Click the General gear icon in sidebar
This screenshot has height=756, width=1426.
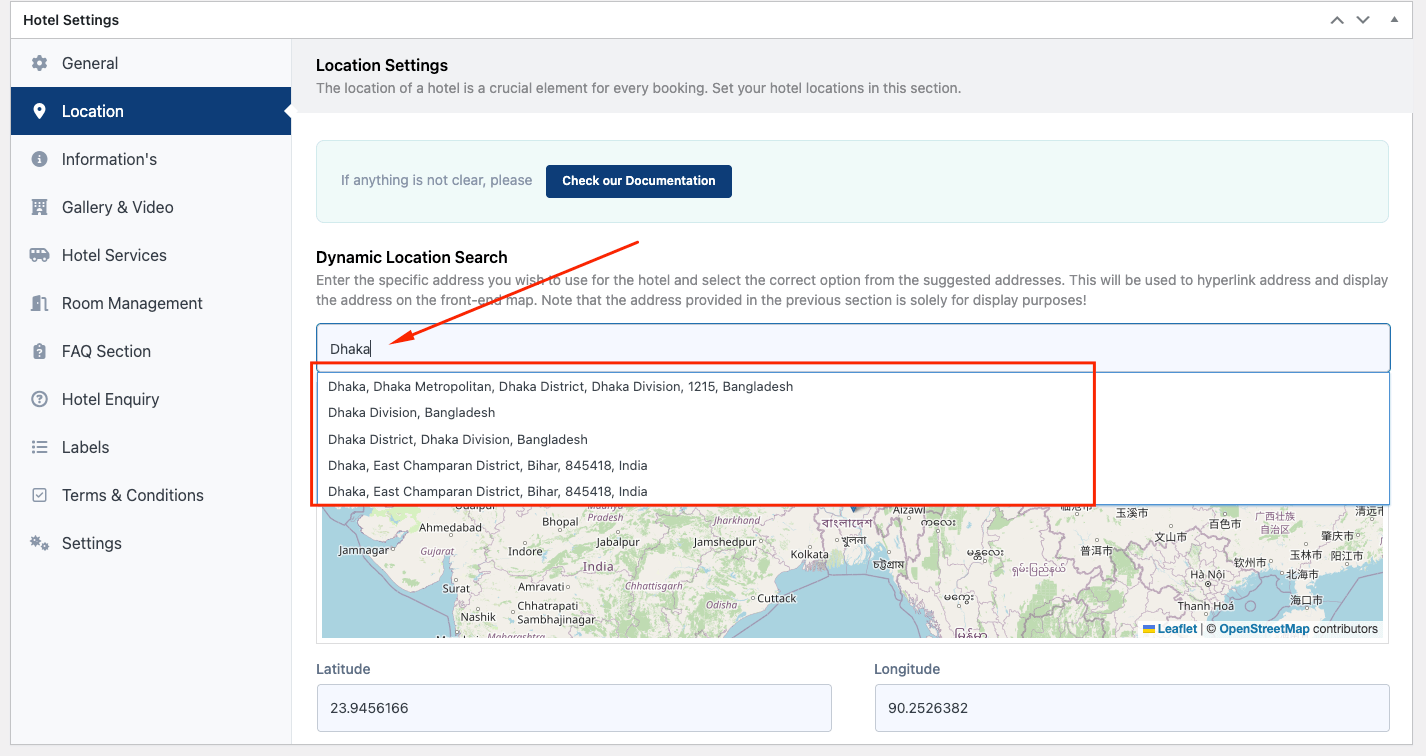39,63
